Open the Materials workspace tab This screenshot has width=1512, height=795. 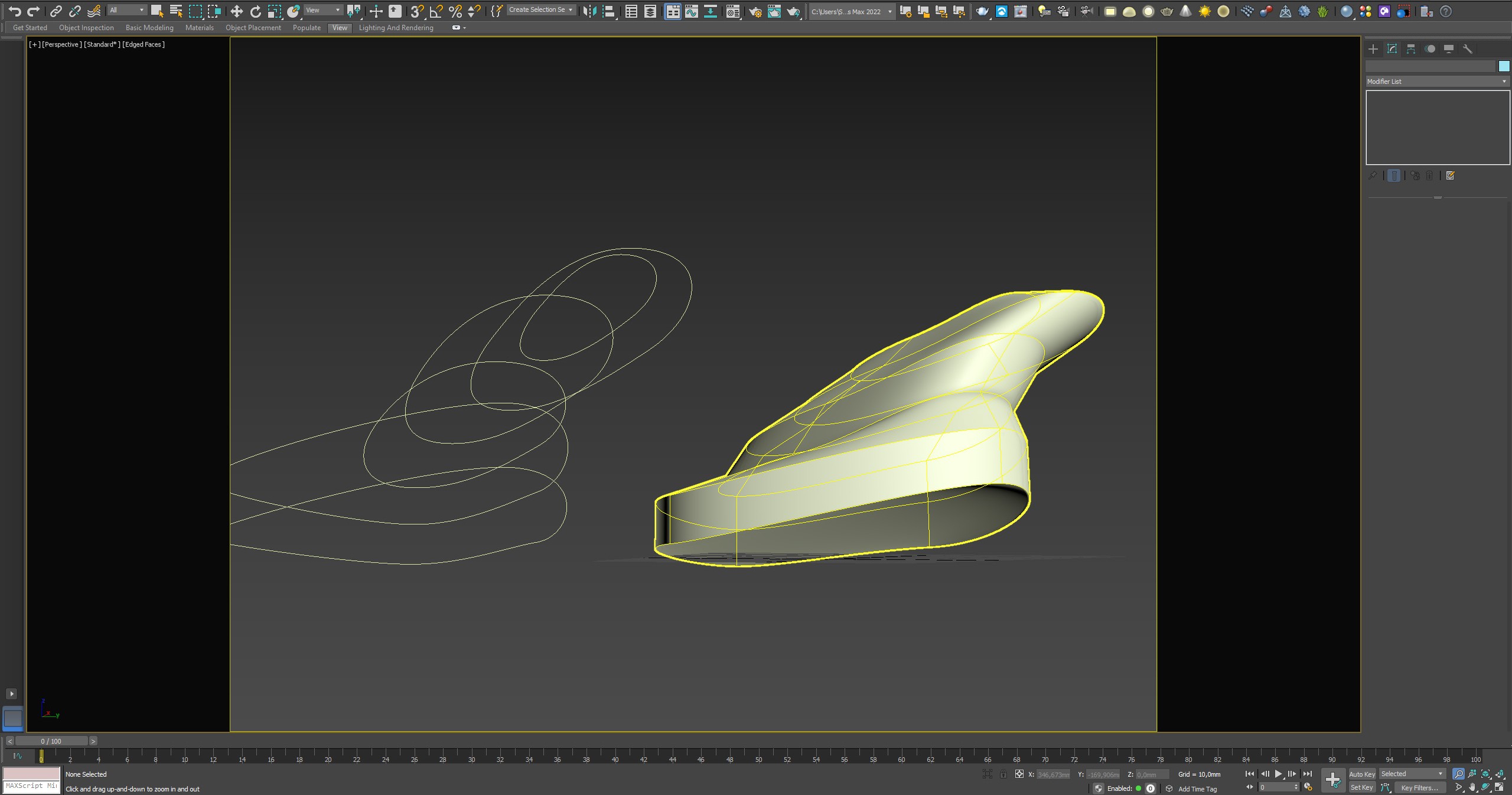[x=200, y=28]
